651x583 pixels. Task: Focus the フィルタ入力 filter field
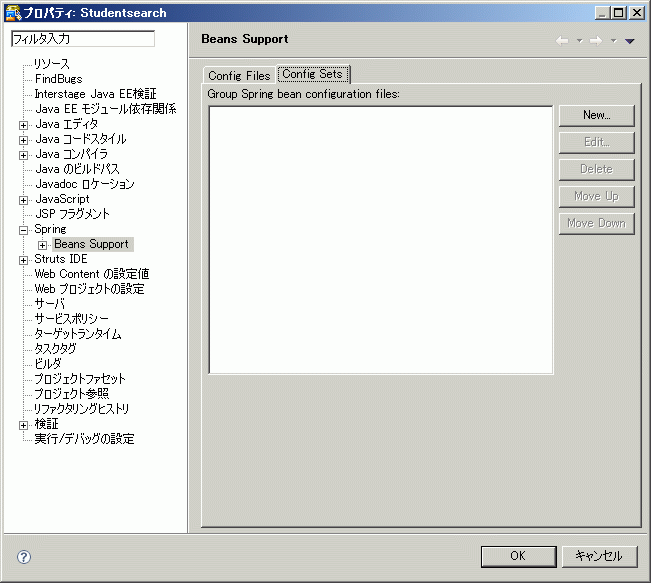(x=83, y=39)
